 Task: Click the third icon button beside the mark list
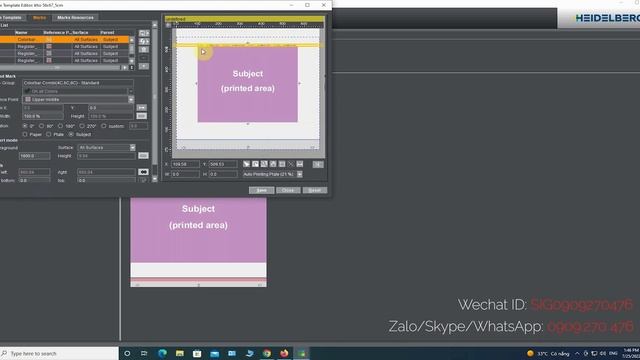[x=144, y=49]
